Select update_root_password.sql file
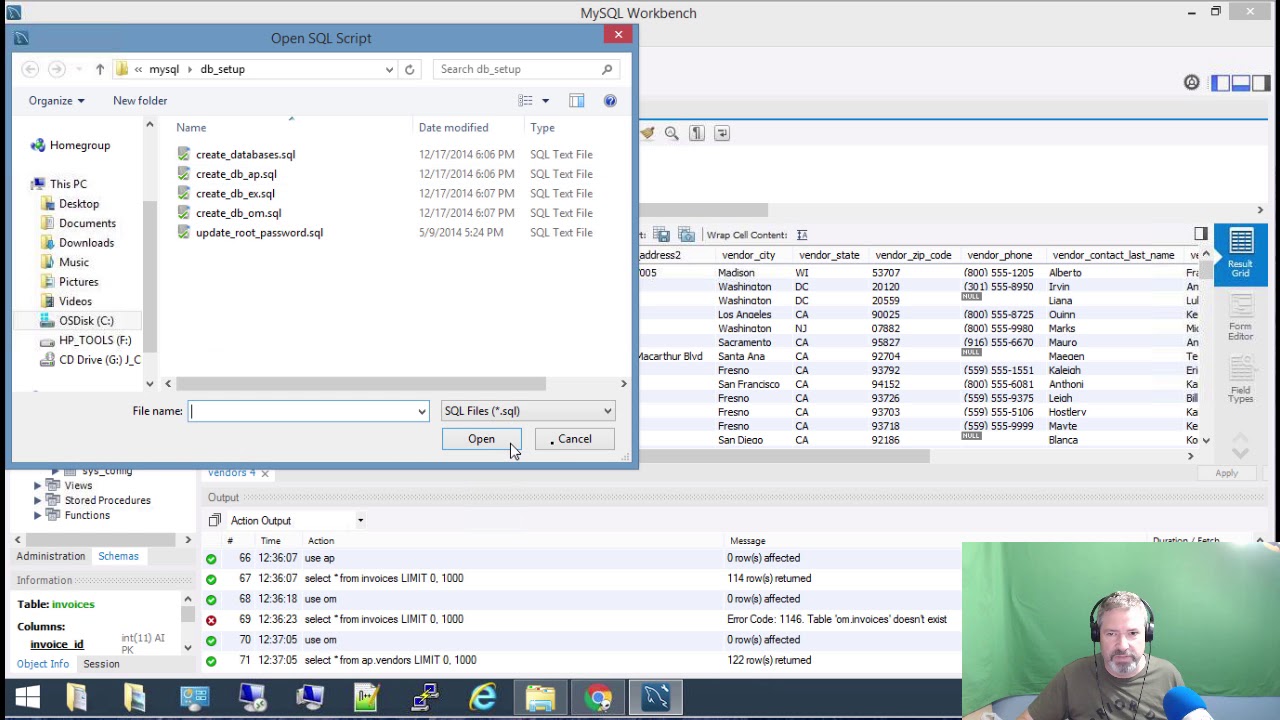 pyautogui.click(x=259, y=232)
